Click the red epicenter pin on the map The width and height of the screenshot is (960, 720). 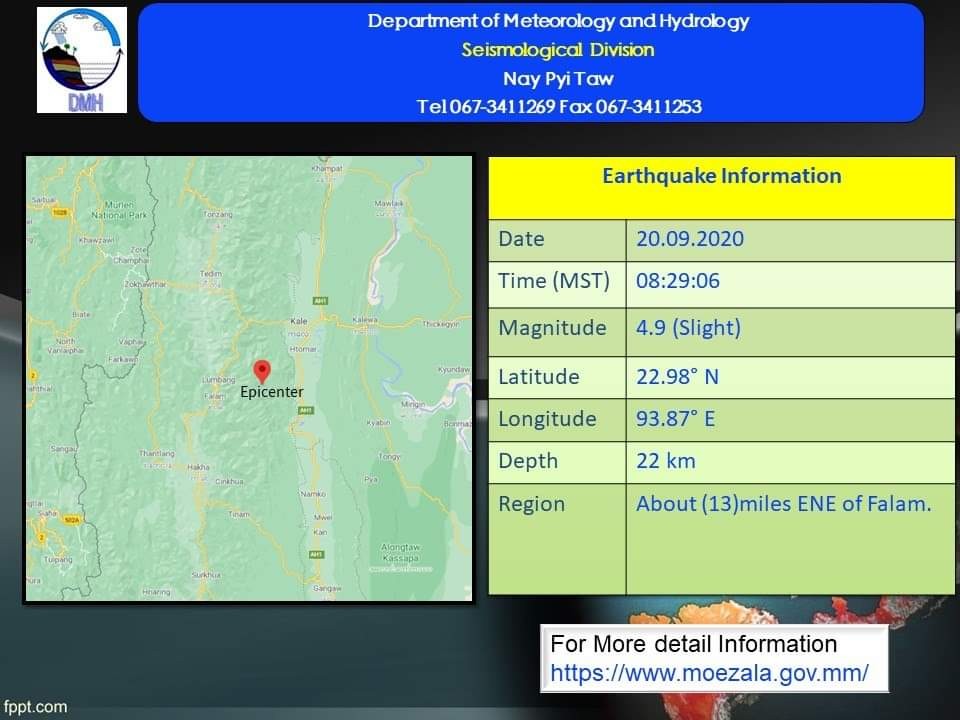click(x=262, y=371)
